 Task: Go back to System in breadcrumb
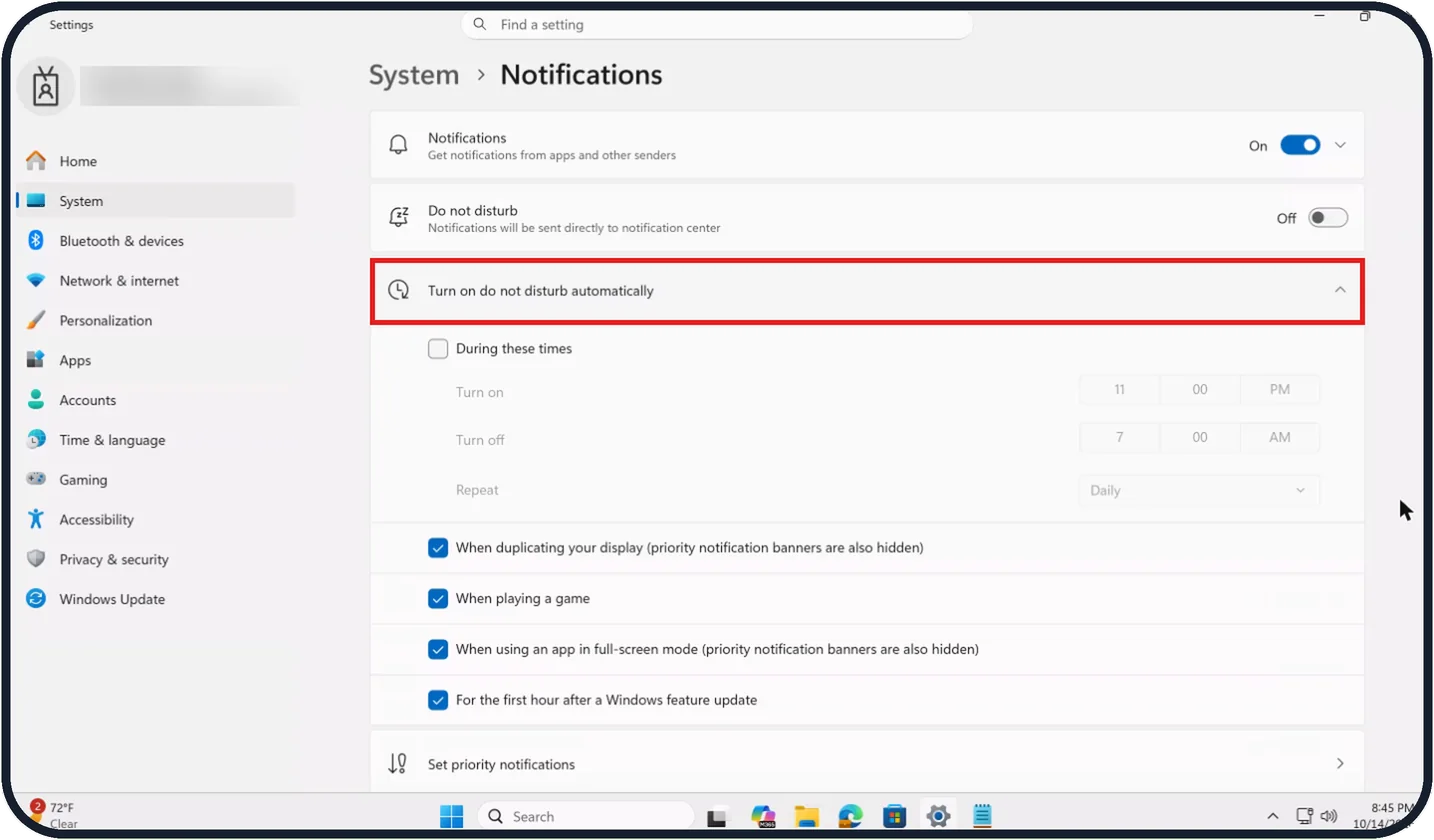coord(414,75)
